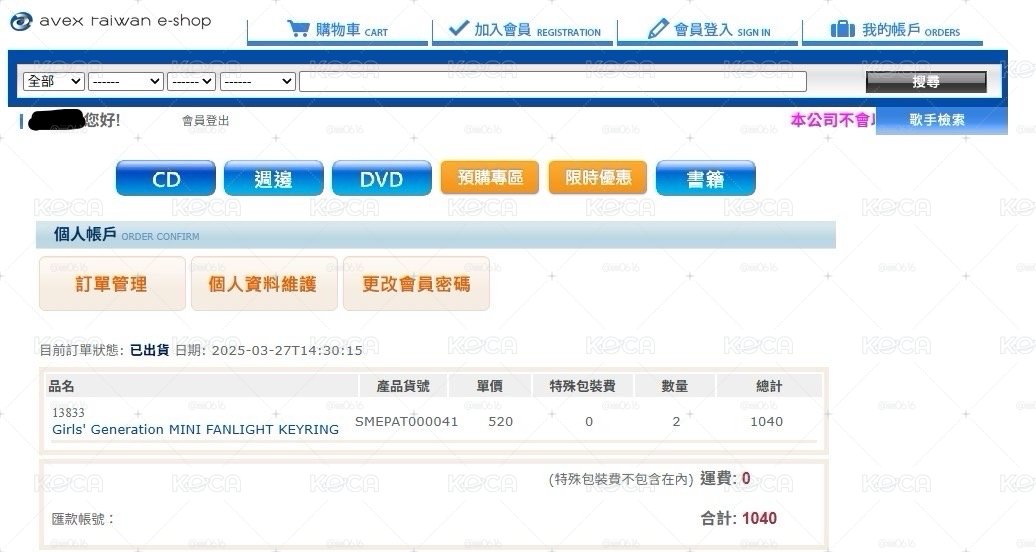Click the registration checkmark icon
This screenshot has height=552, width=1036.
coord(458,28)
